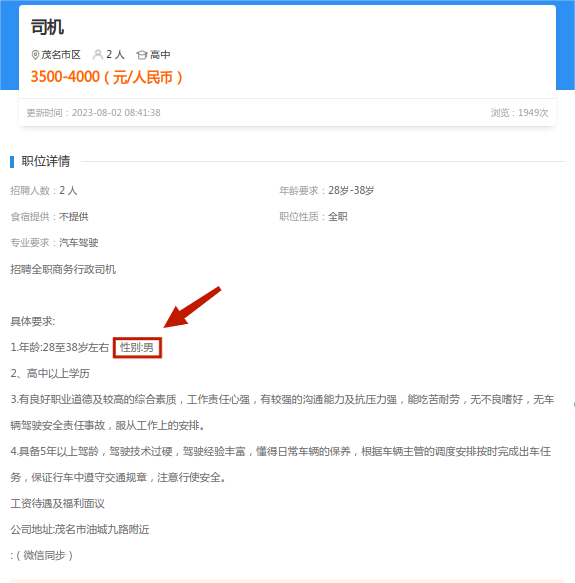Click the highlighted 性别:男 box
Image resolution: width=575 pixels, height=583 pixels.
coord(137,348)
